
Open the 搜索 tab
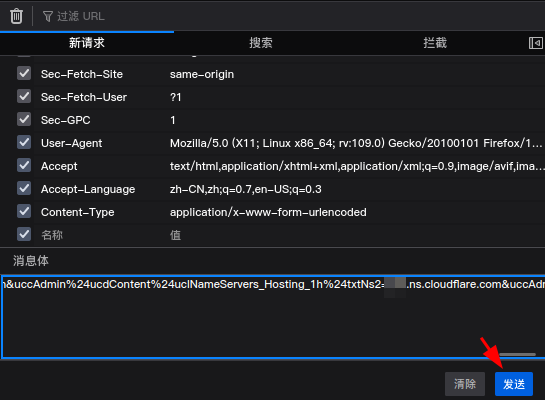[x=261, y=43]
